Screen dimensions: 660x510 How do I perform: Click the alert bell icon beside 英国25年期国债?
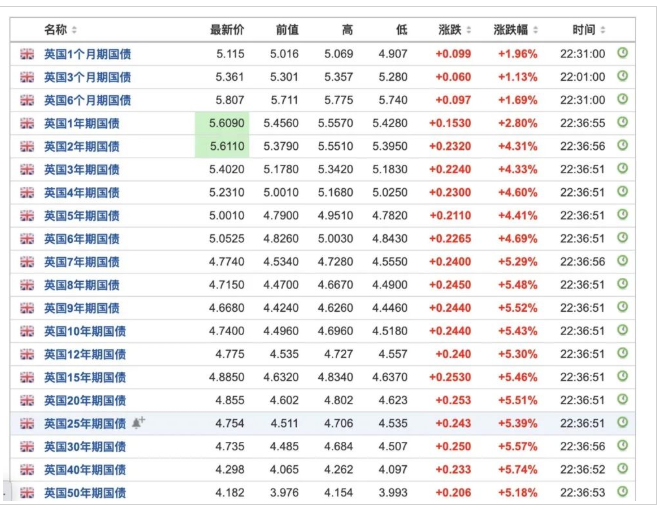(138, 422)
